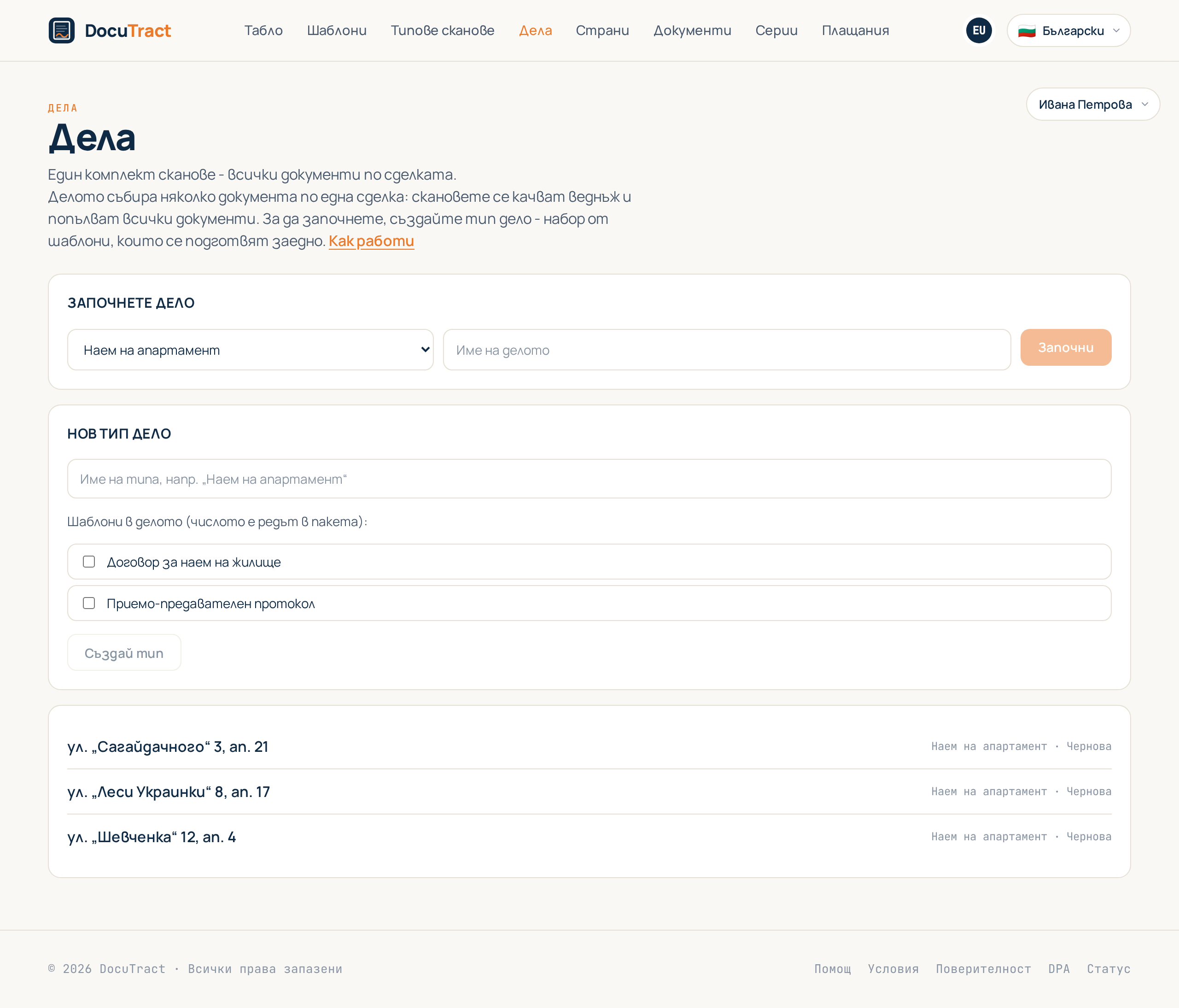Click the DocuTract logo icon
Screen dimensions: 1179x1008
point(61,30)
